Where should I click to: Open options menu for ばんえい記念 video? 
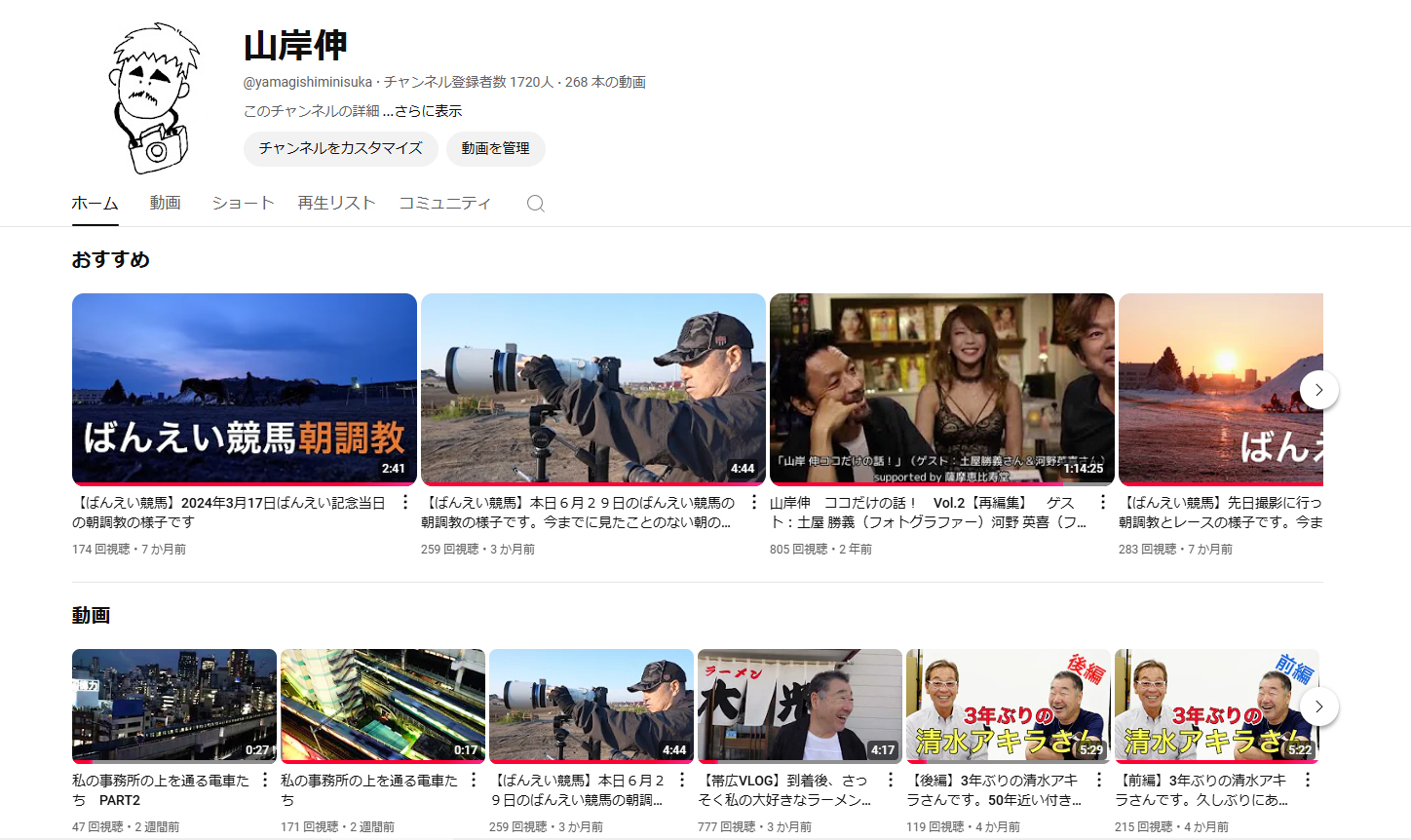405,501
